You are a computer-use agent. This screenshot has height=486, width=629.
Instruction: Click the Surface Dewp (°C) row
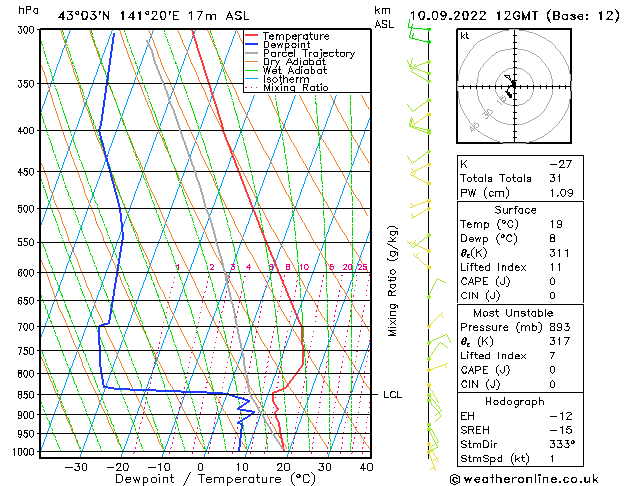(520, 239)
